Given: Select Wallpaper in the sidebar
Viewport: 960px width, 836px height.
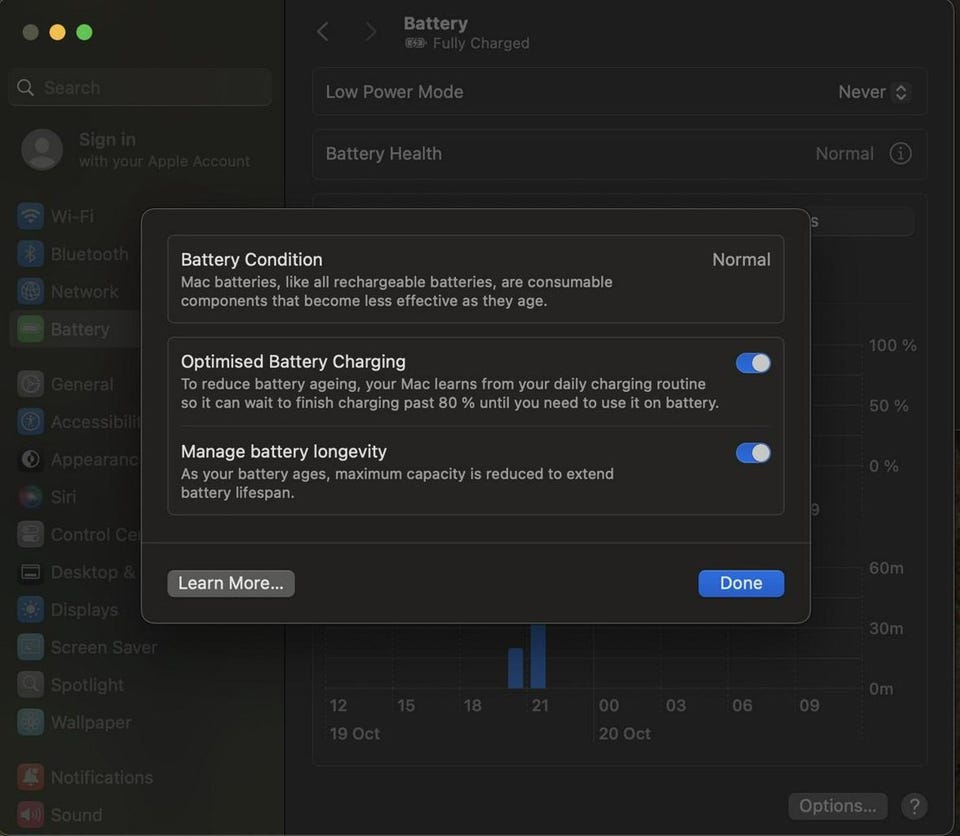Looking at the screenshot, I should (x=90, y=723).
